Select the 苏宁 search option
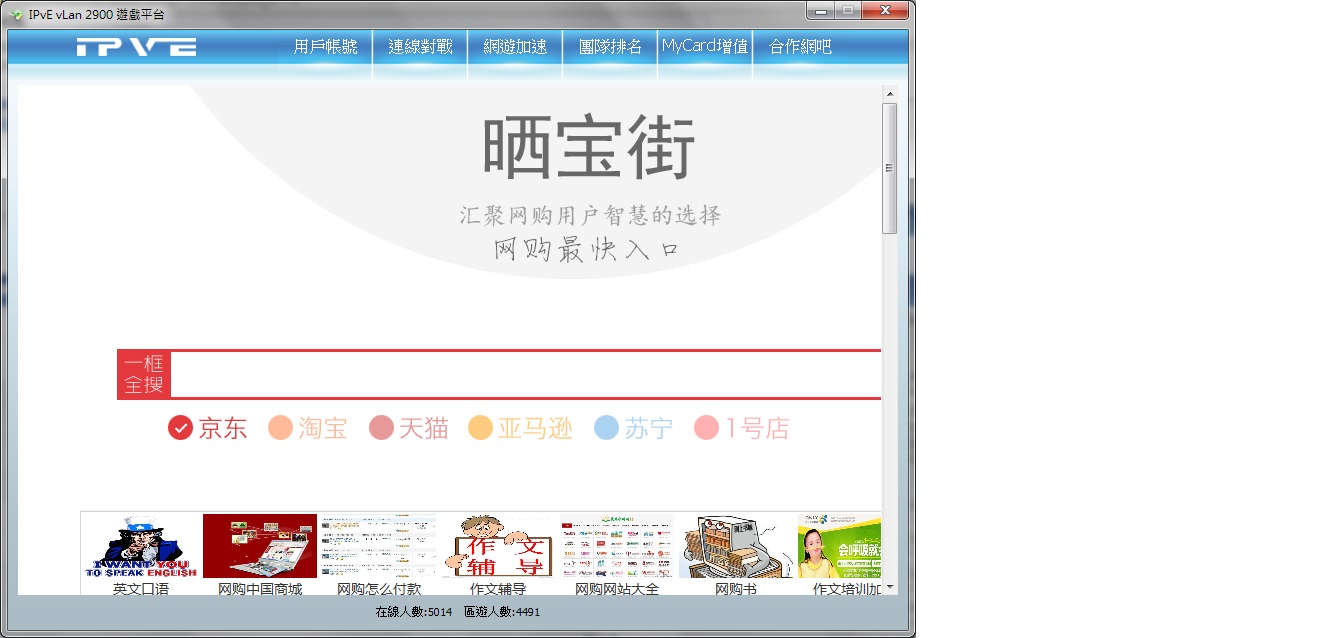Image resolution: width=1320 pixels, height=638 pixels. point(634,428)
